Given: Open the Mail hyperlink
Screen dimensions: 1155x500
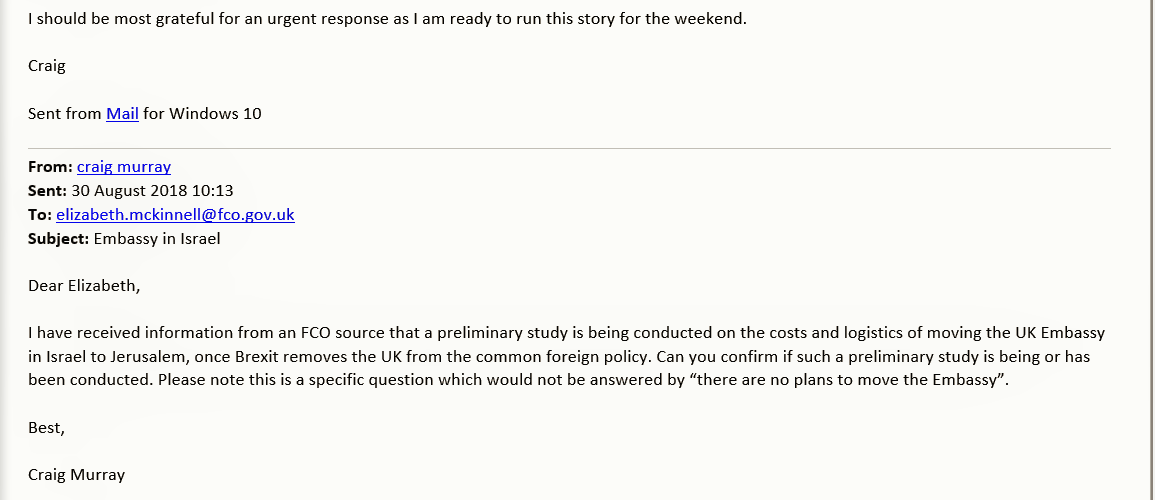Looking at the screenshot, I should [122, 114].
